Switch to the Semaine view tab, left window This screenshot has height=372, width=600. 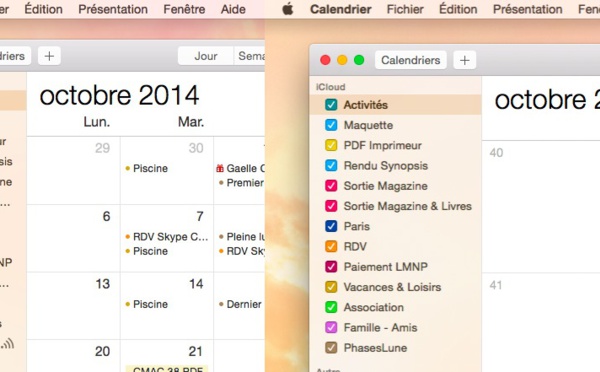coord(249,56)
